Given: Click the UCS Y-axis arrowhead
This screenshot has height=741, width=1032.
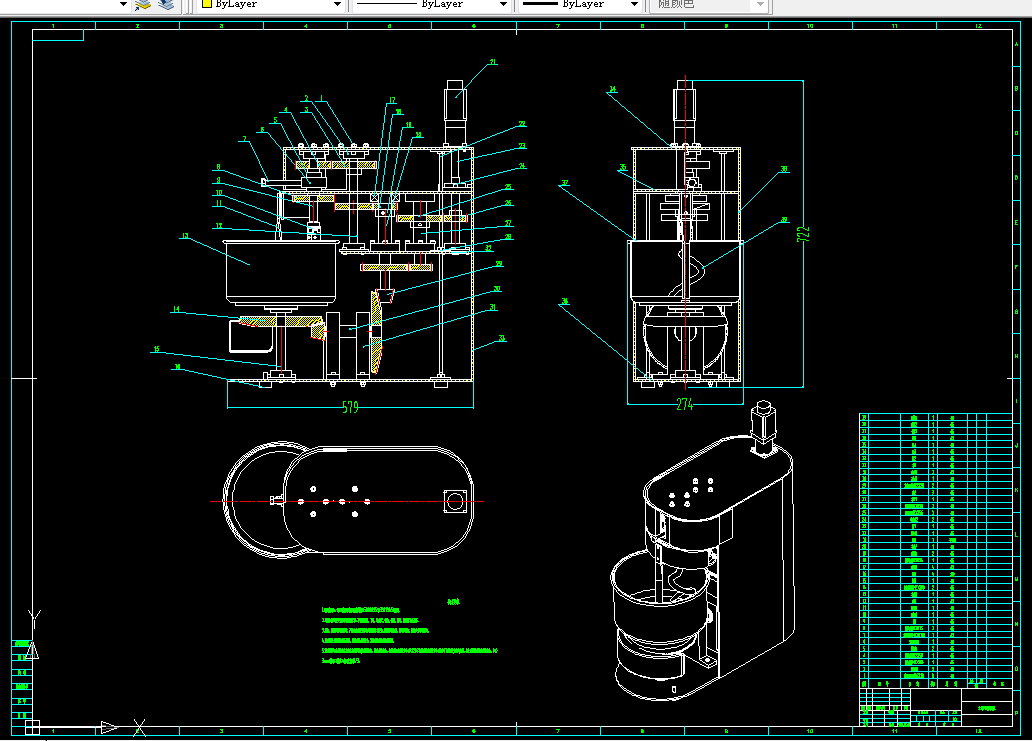Looking at the screenshot, I should point(32,650).
